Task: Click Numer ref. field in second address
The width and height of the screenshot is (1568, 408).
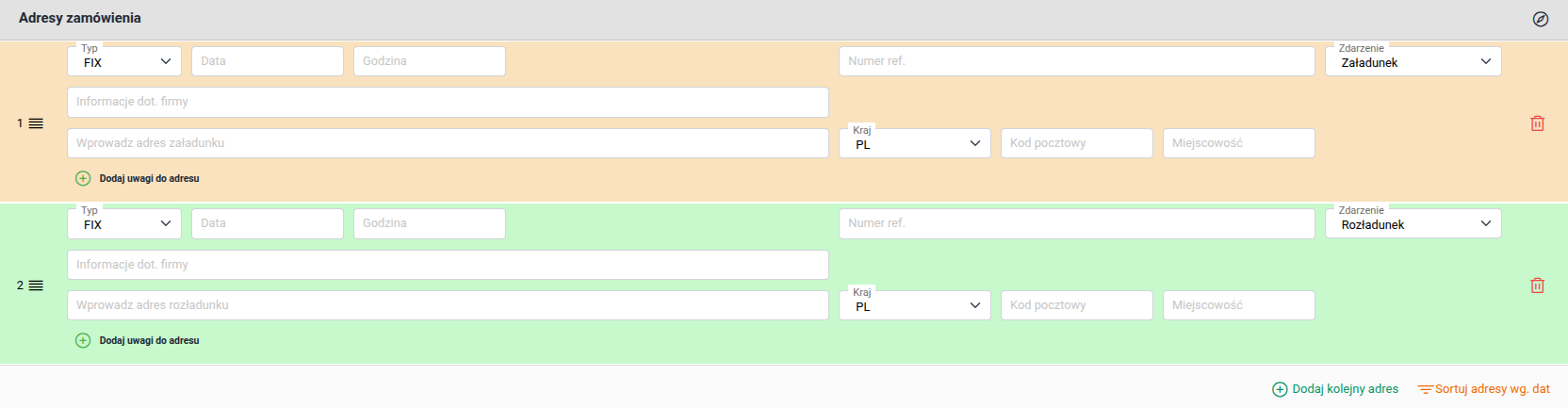Action: 1076,223
